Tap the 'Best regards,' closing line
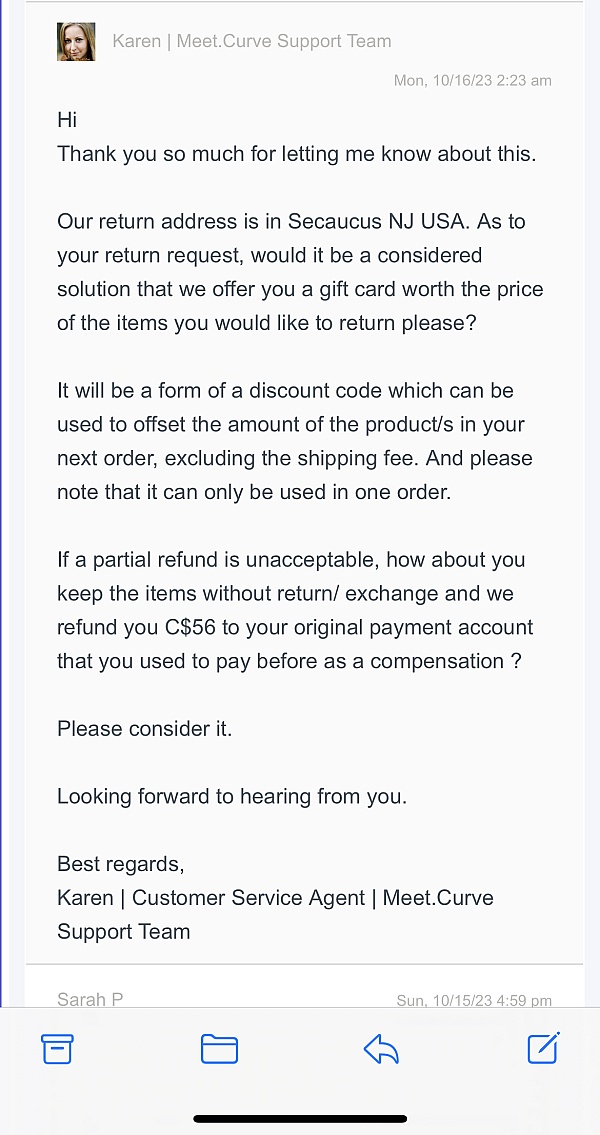Image resolution: width=600 pixels, height=1135 pixels. (120, 864)
